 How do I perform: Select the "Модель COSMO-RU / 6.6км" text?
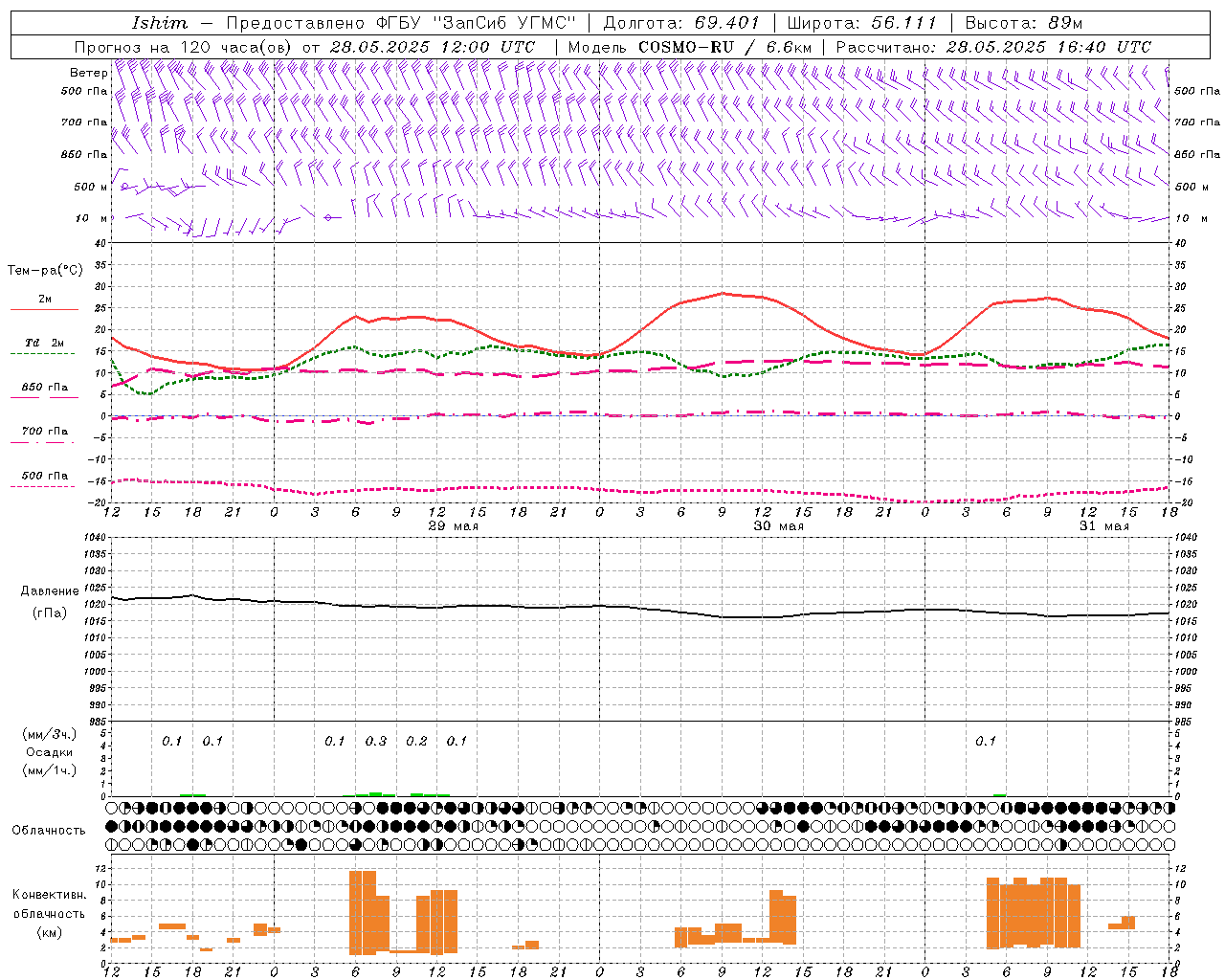click(690, 47)
